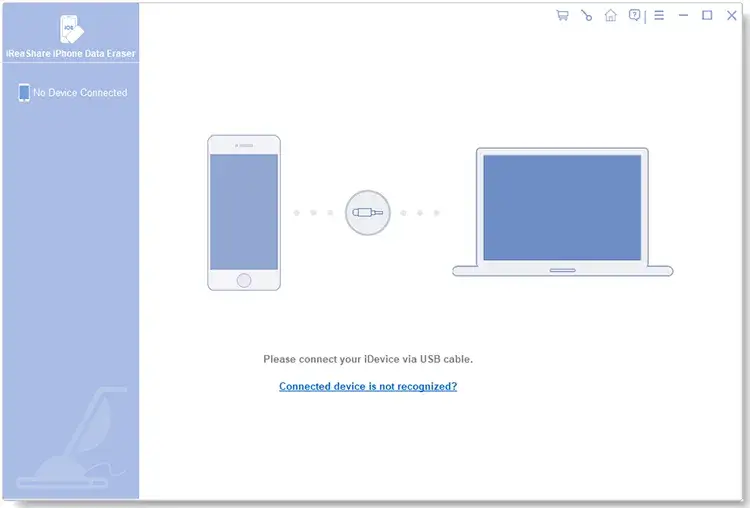
Task: Click dots between USB icon and laptop
Action: 420,212
